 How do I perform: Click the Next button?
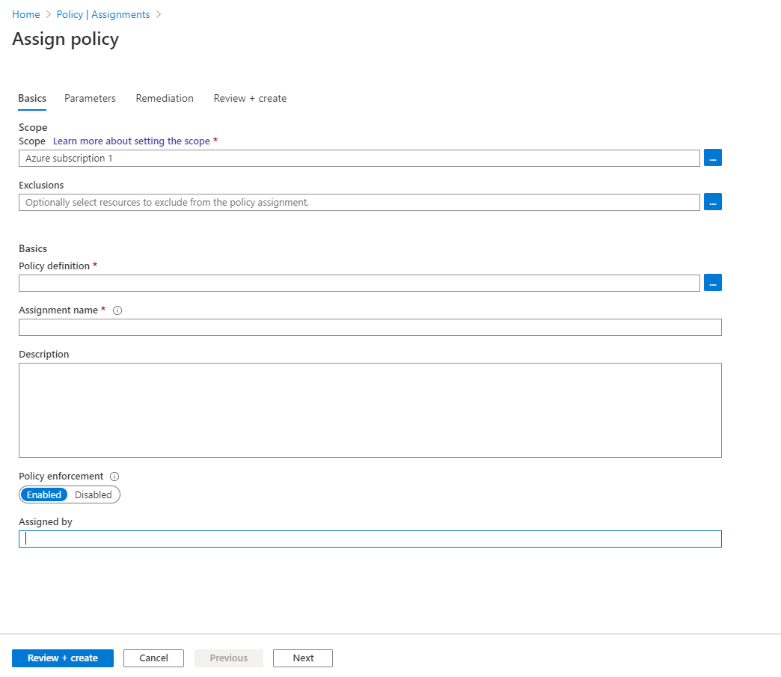(x=303, y=658)
